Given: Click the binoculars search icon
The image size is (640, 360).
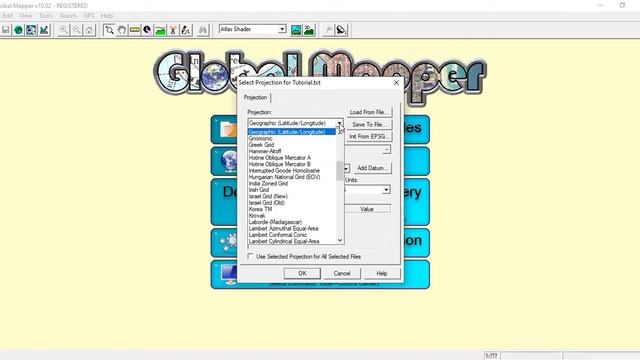Looking at the screenshot, I should [x=203, y=30].
